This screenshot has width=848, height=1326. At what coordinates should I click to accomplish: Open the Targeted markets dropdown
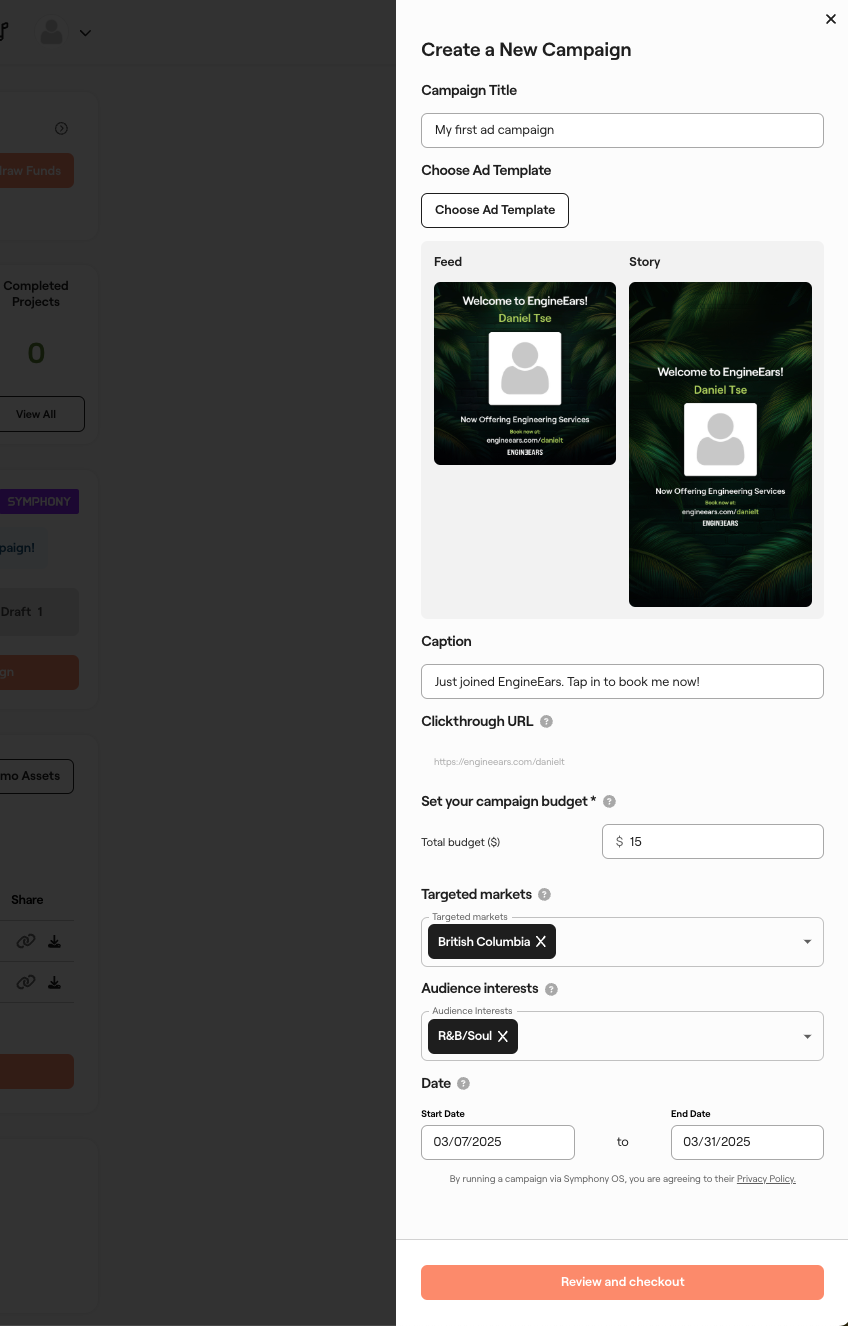click(807, 941)
